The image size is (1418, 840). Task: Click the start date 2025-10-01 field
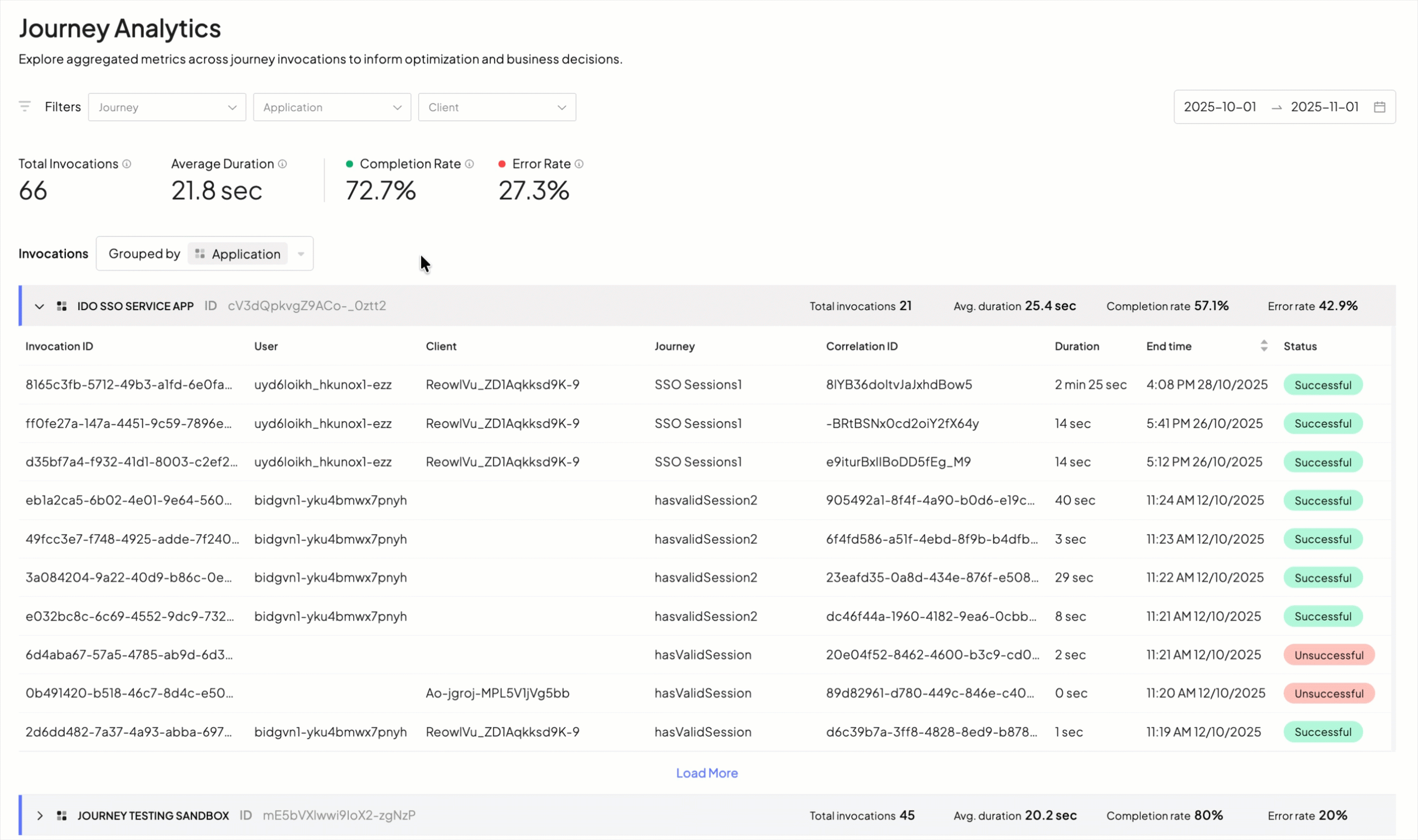[1220, 107]
